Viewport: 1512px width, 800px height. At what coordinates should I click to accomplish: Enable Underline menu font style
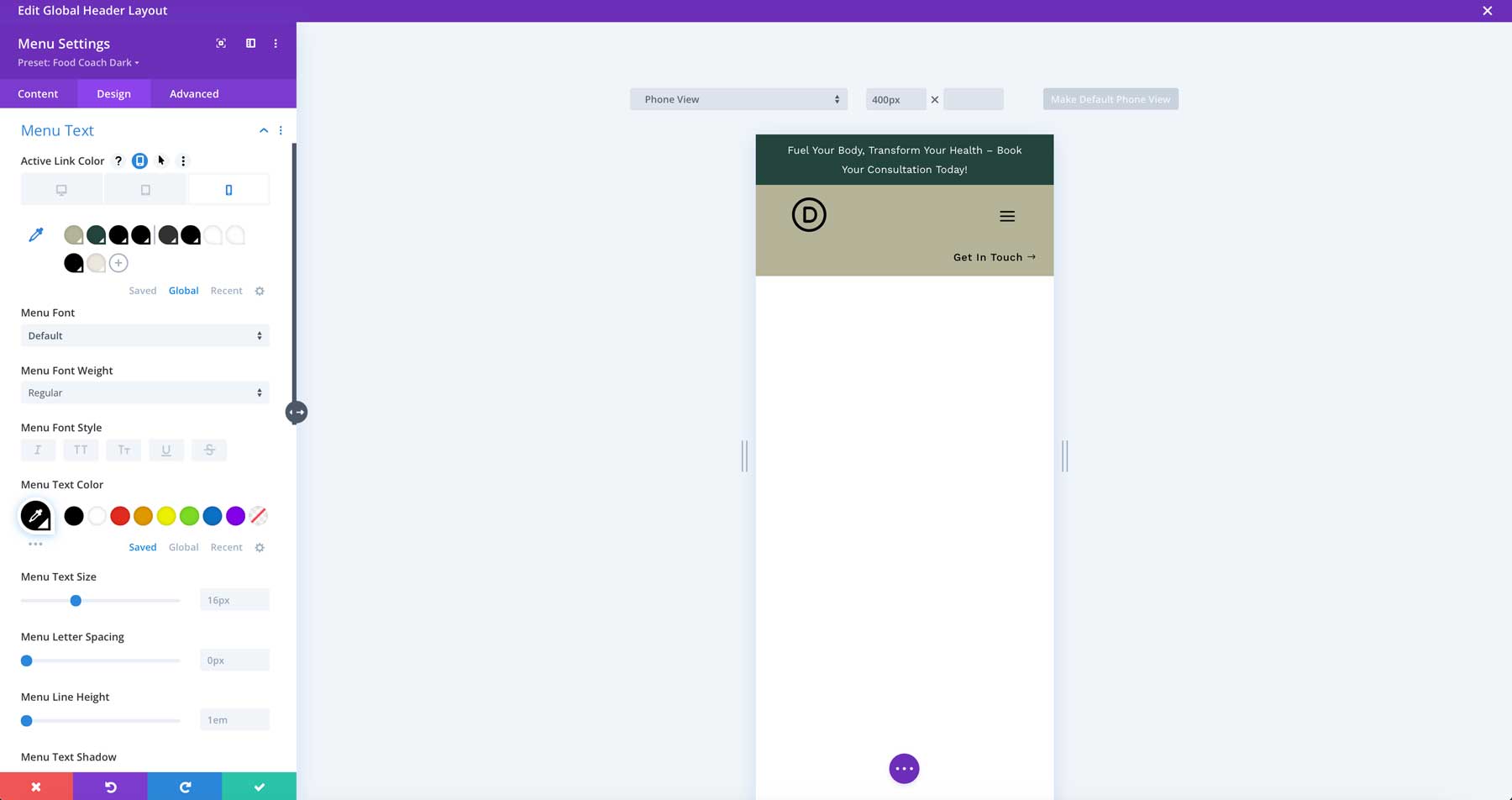point(166,450)
